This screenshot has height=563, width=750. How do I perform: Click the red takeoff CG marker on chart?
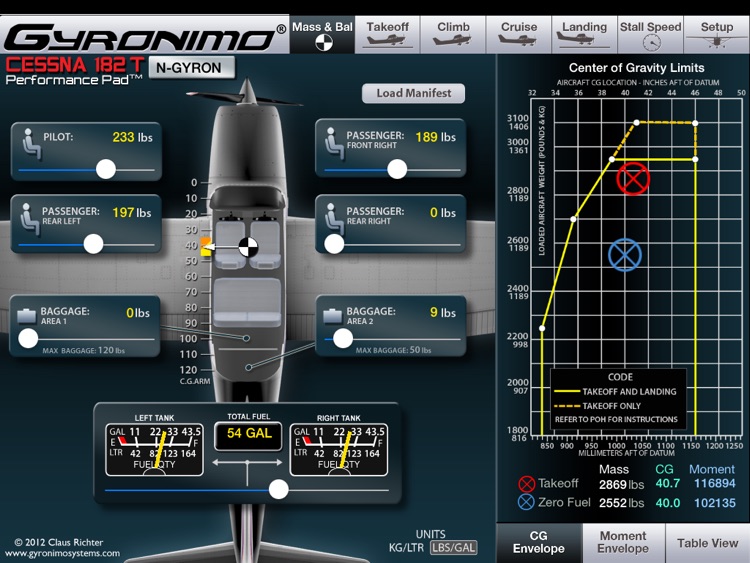[633, 179]
